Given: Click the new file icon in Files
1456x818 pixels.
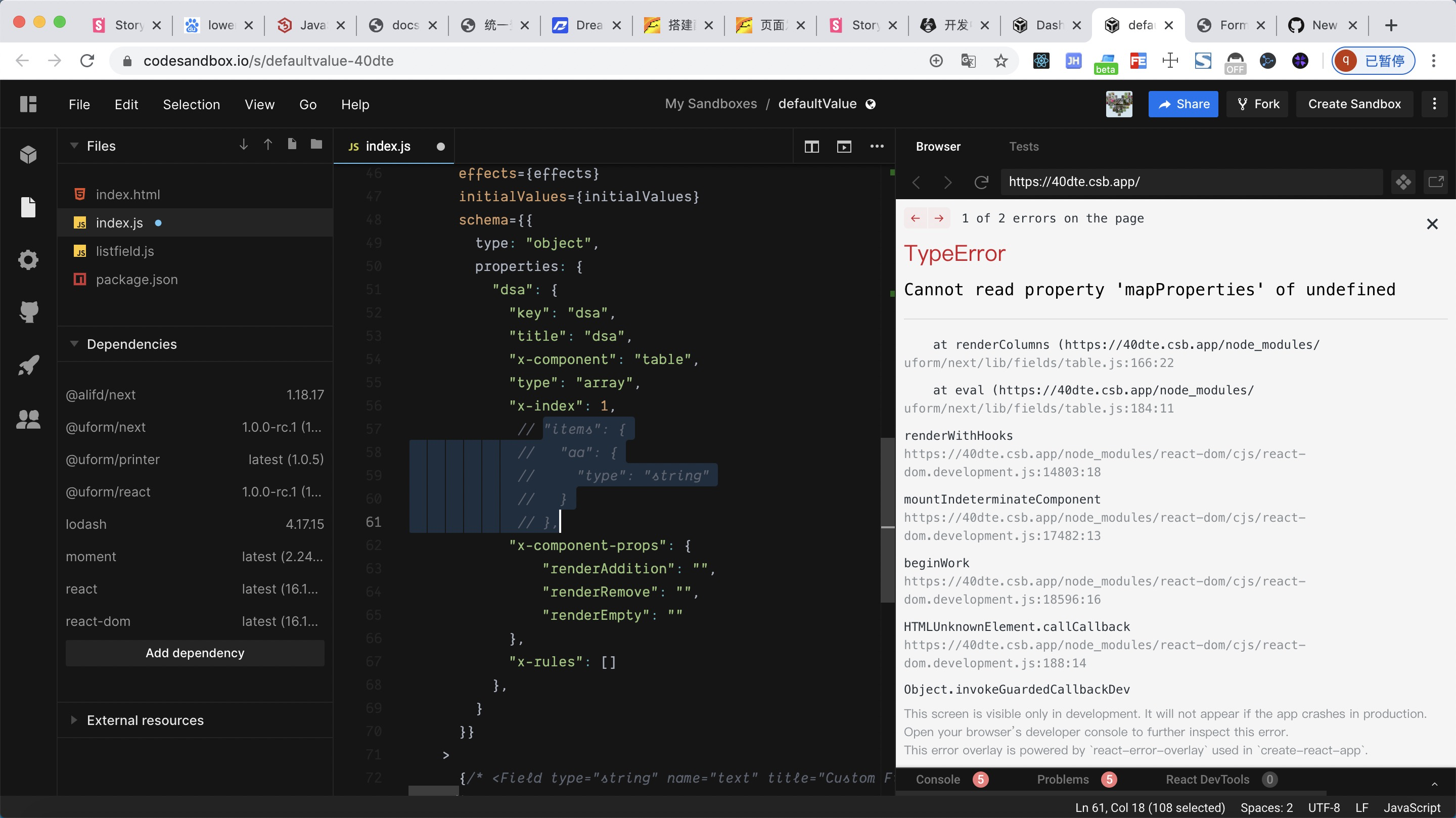Looking at the screenshot, I should [x=292, y=145].
